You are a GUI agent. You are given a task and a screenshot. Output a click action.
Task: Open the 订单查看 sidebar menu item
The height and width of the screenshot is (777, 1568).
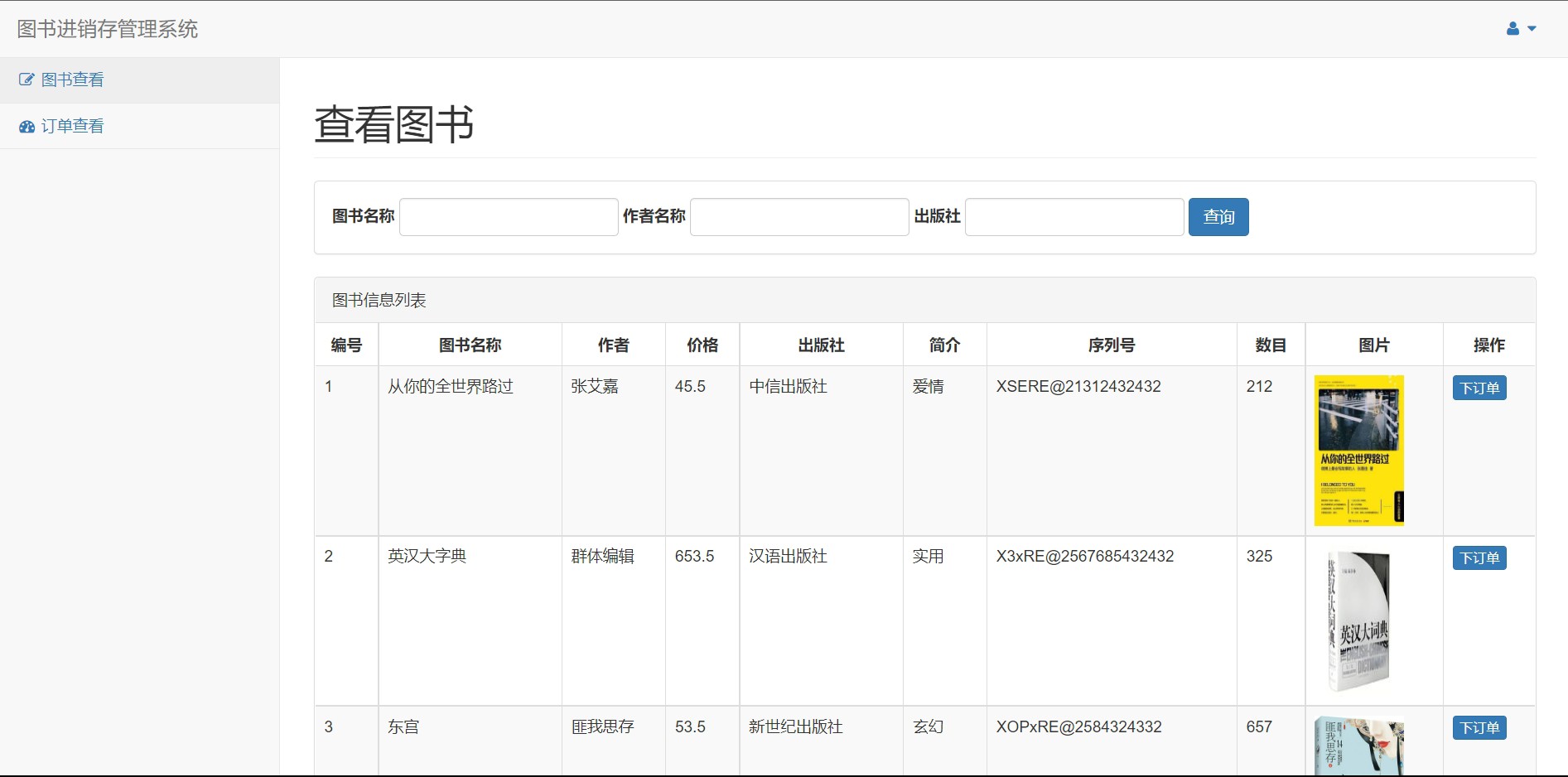coord(139,126)
